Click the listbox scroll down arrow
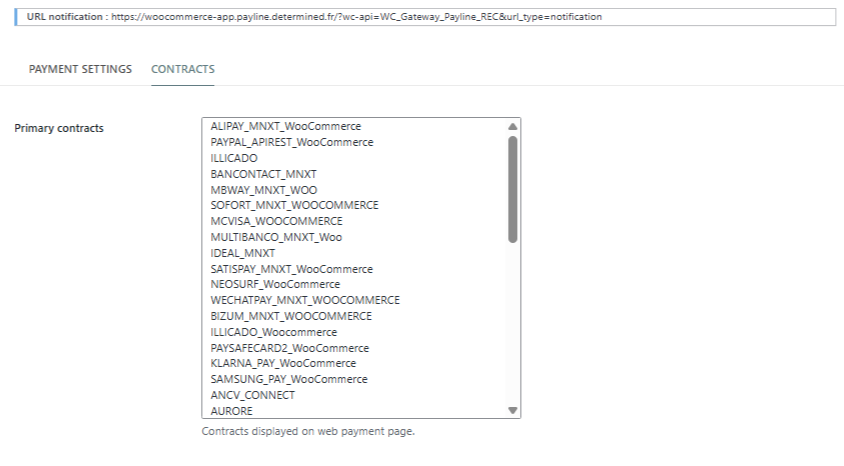 (512, 410)
